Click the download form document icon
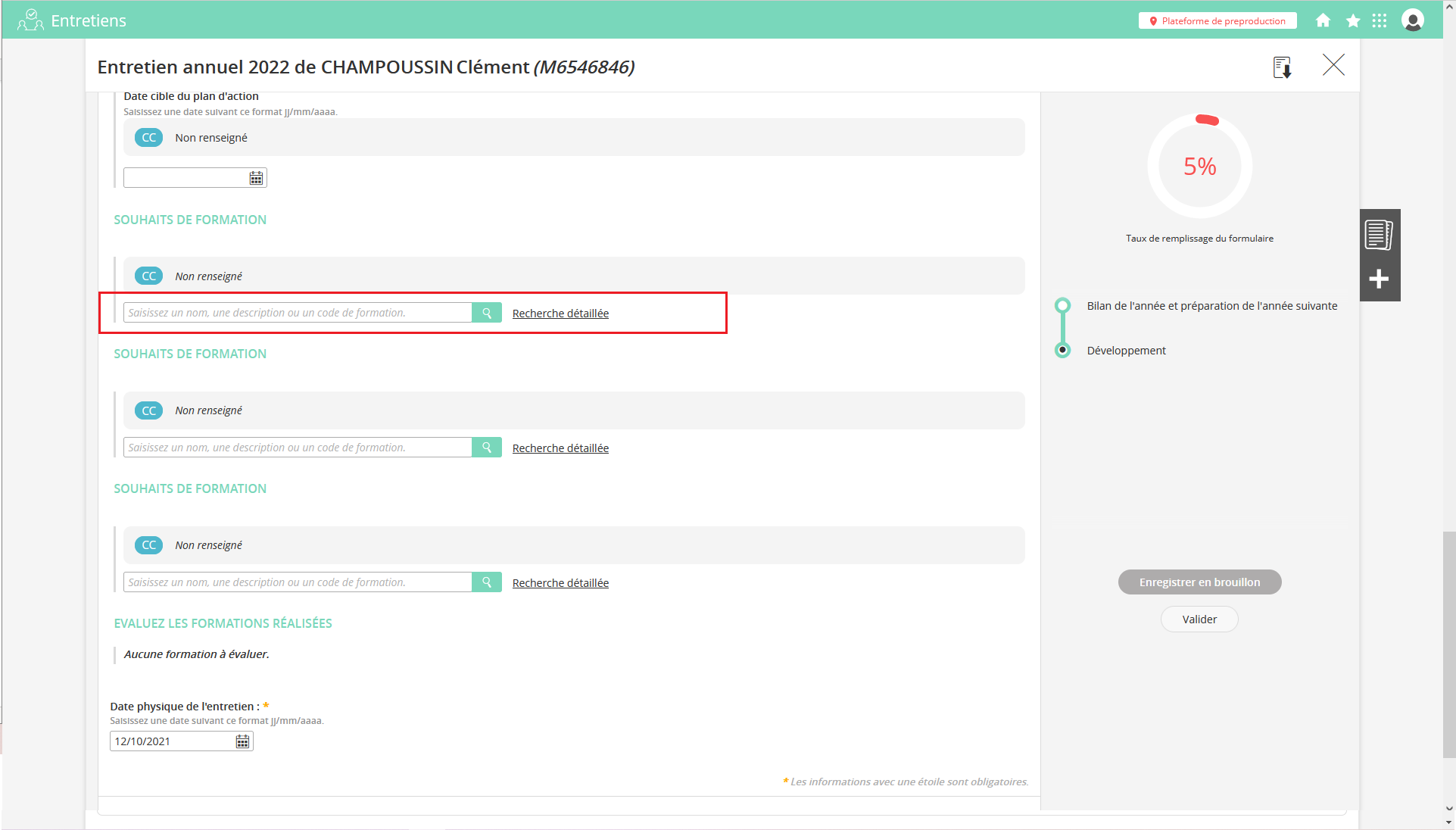The width and height of the screenshot is (1456, 830). (x=1282, y=67)
